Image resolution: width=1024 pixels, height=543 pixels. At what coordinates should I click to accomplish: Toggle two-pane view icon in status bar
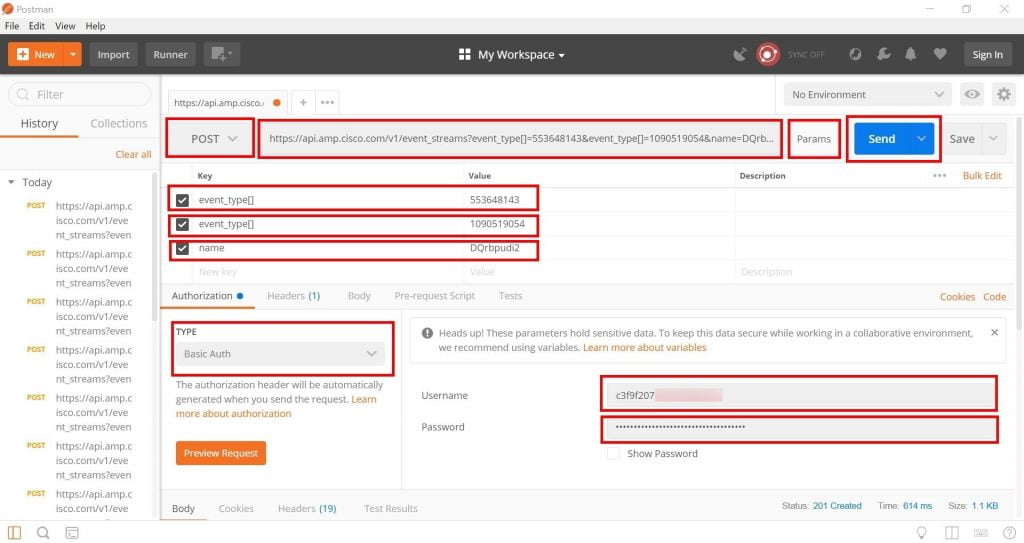952,533
